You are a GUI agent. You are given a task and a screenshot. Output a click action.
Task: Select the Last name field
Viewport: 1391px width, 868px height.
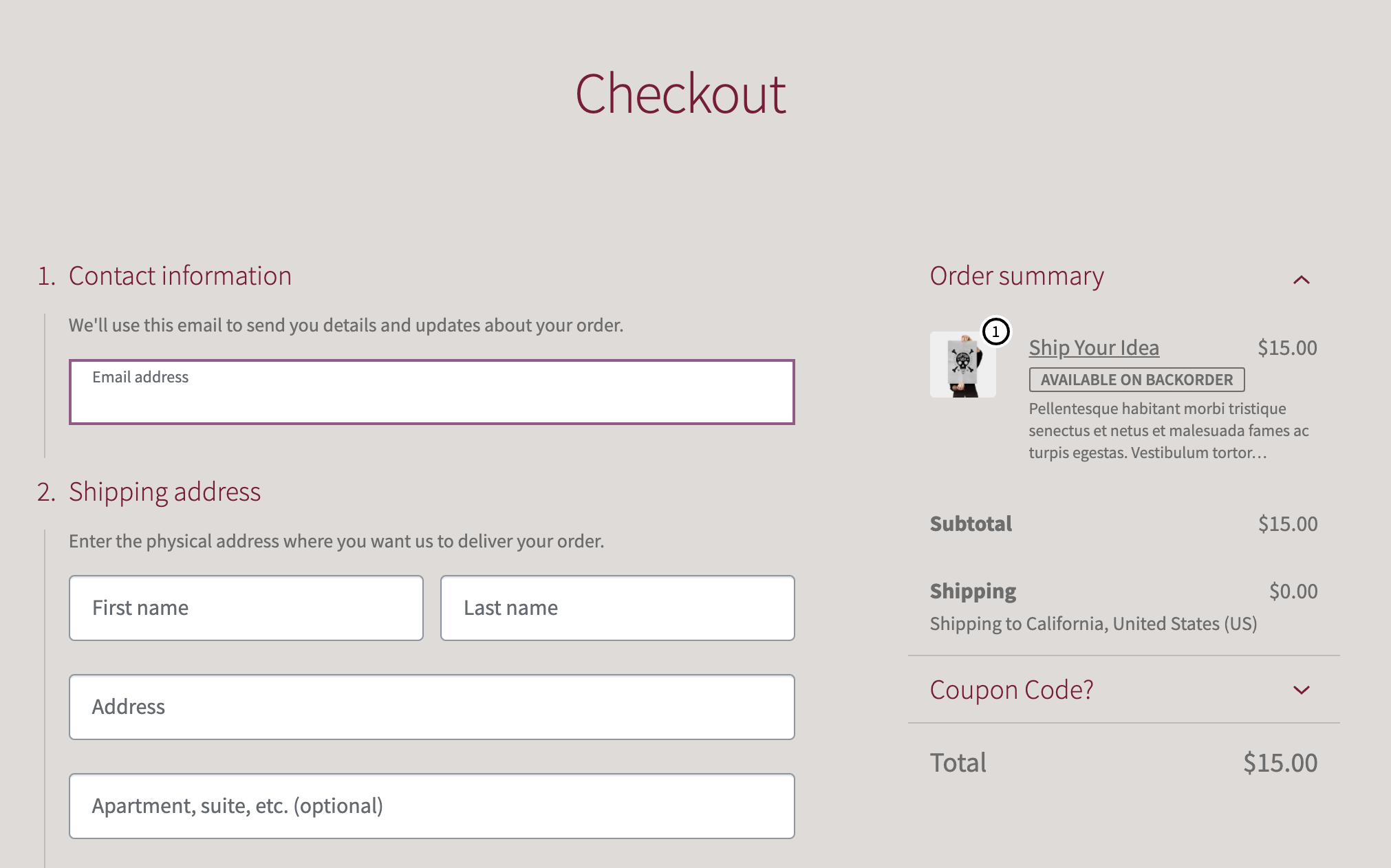pyautogui.click(x=617, y=608)
